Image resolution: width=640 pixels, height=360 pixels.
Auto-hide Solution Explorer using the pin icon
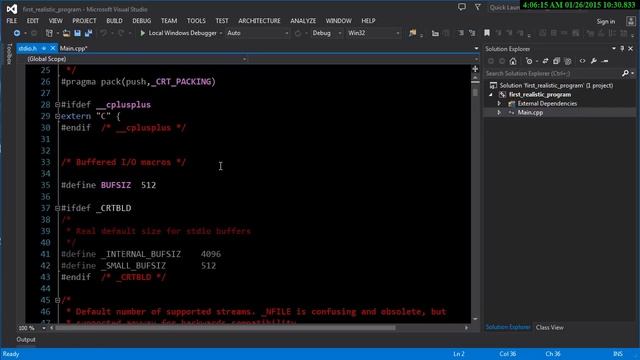[622, 49]
